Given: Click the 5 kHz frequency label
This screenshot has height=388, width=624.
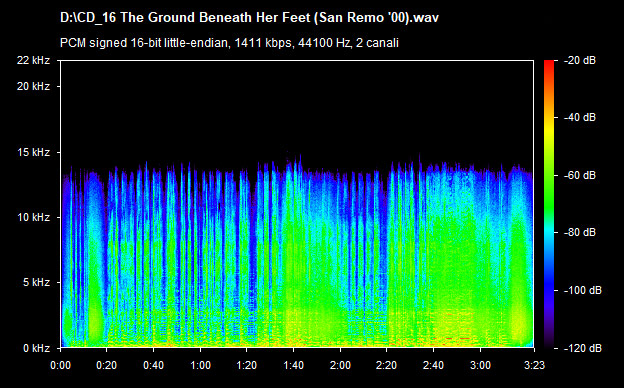Looking at the screenshot, I should pyautogui.click(x=37, y=283).
